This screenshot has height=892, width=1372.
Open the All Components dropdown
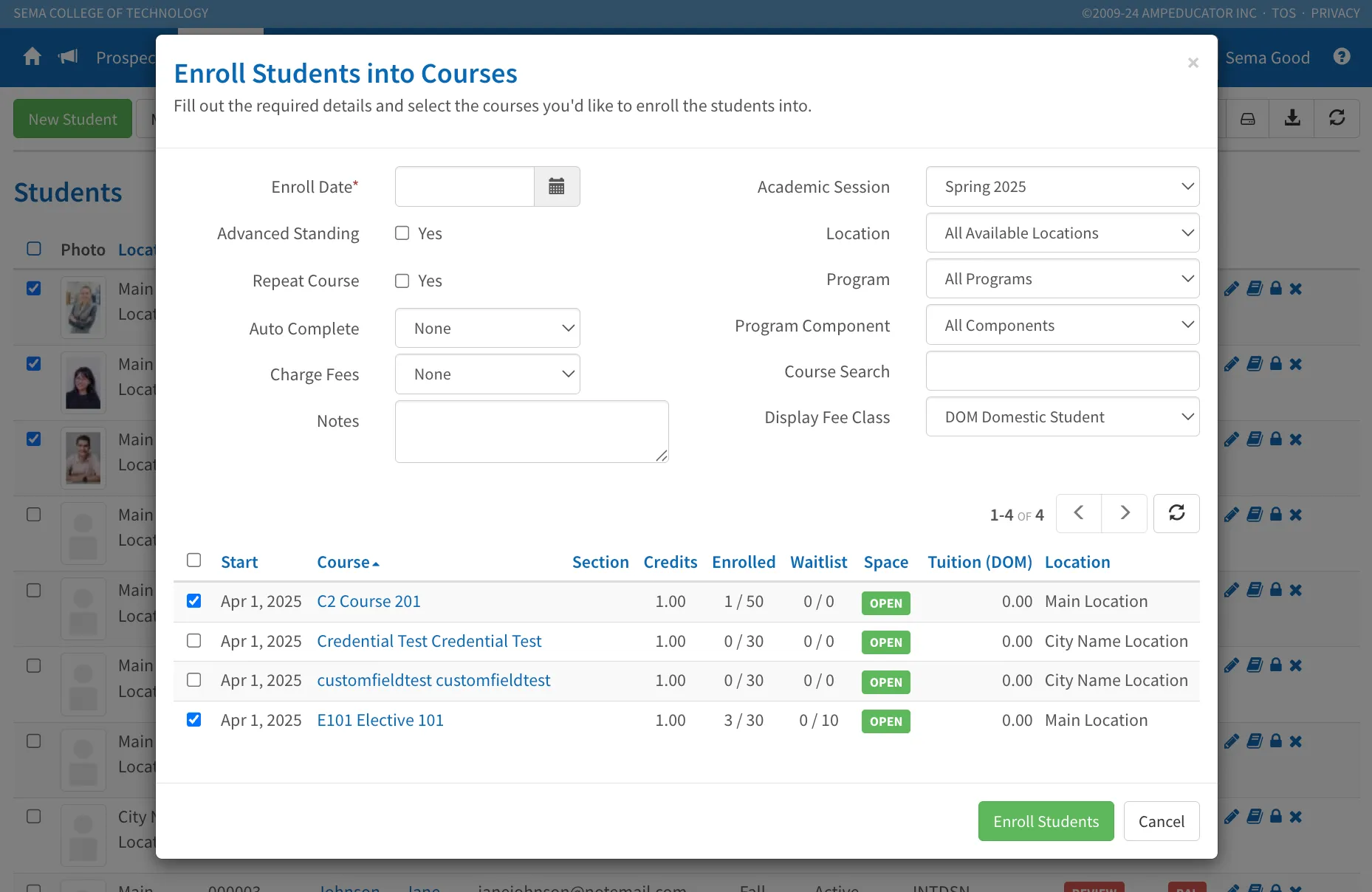(x=1063, y=325)
